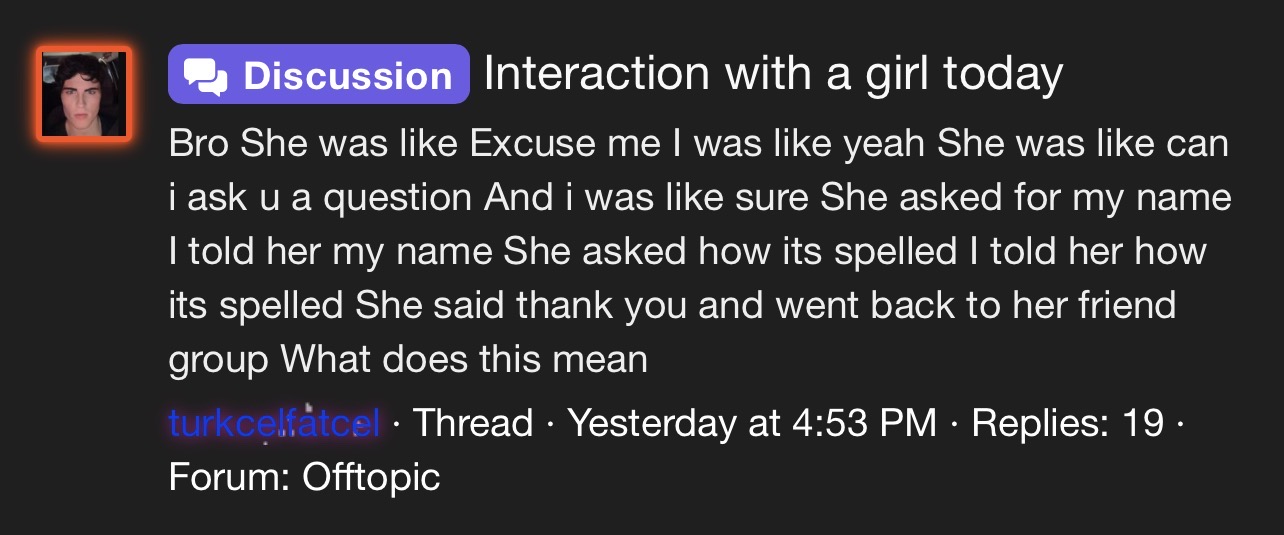Open turkcelfatcel's avatar picture
The height and width of the screenshot is (535, 1284).
click(x=84, y=93)
